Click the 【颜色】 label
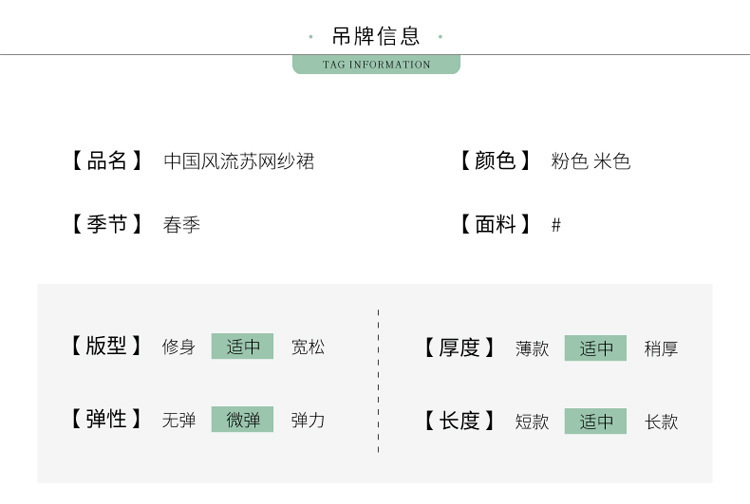The height and width of the screenshot is (504, 750). [x=495, y=161]
